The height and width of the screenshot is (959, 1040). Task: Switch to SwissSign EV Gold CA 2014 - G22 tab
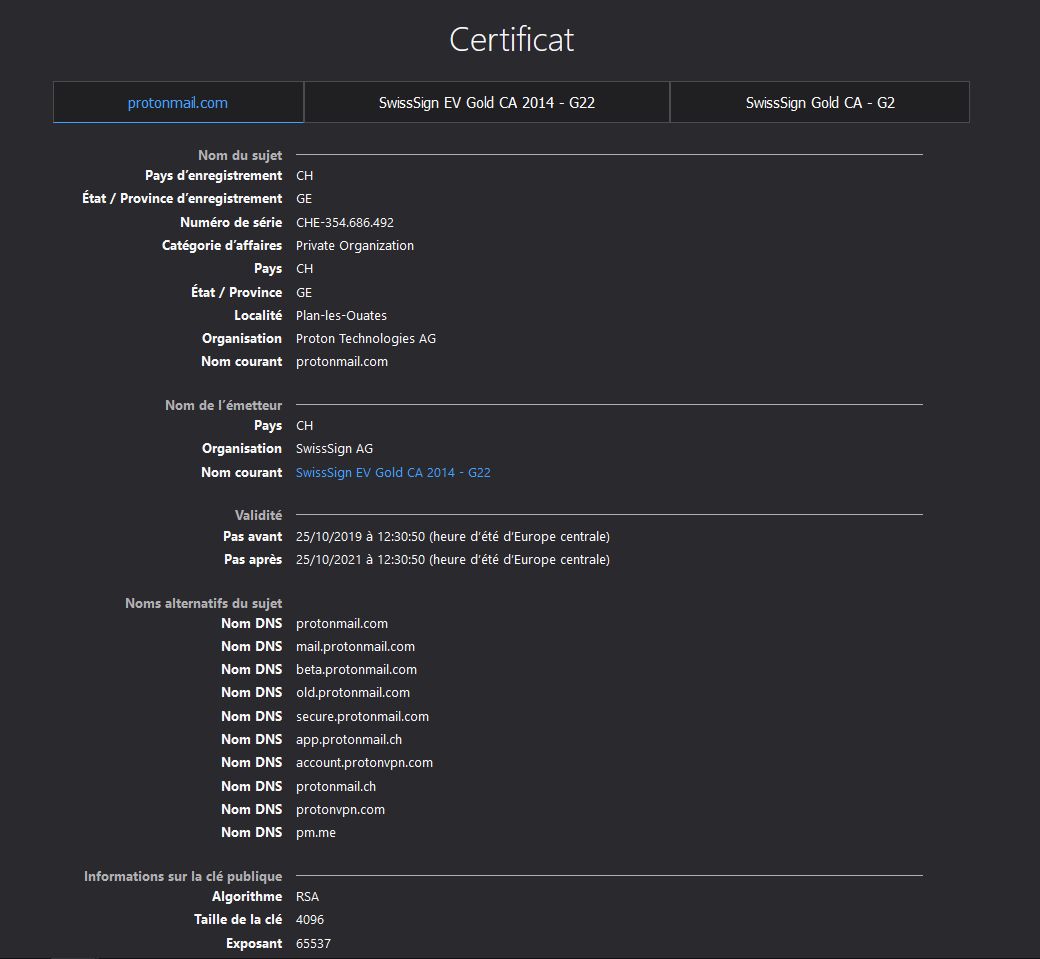(487, 103)
